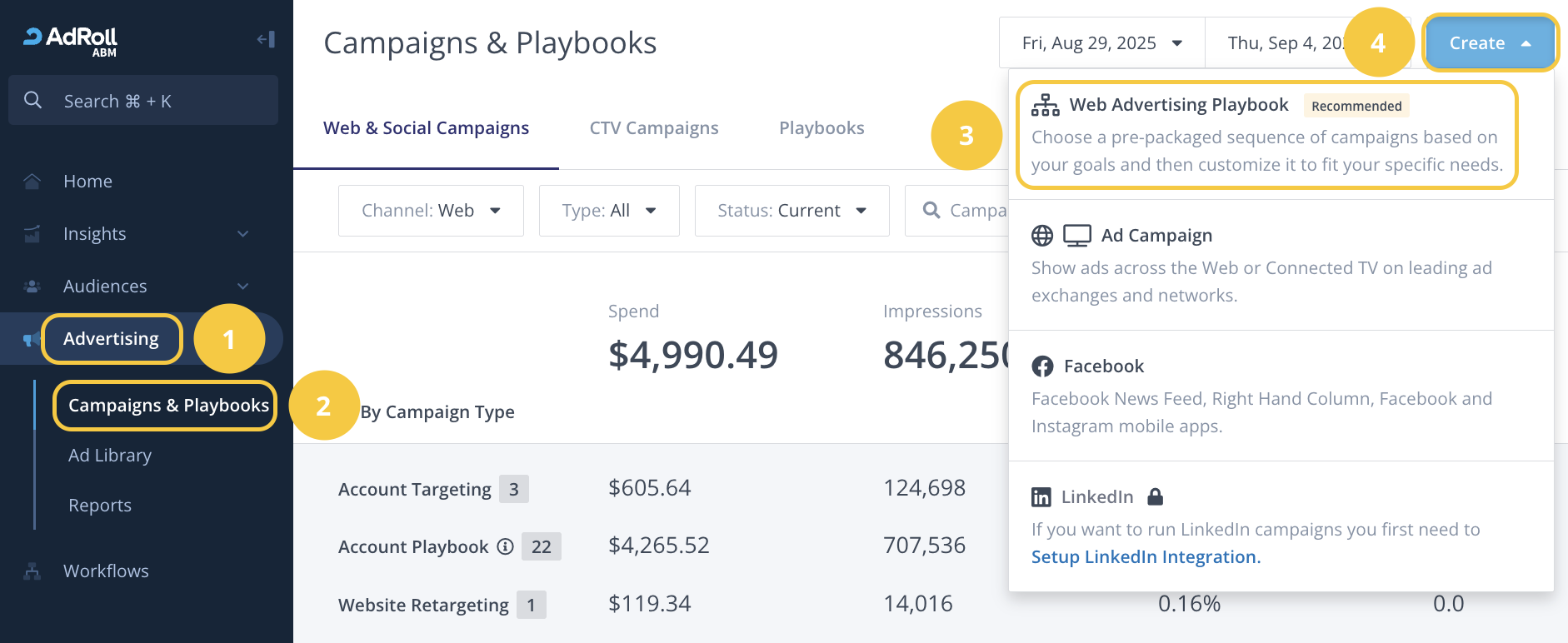
Task: Click the AdRoll ABM logo
Action: (x=71, y=40)
